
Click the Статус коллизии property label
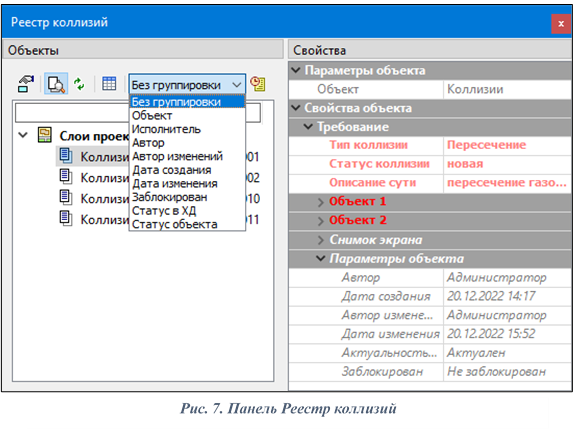point(379,164)
